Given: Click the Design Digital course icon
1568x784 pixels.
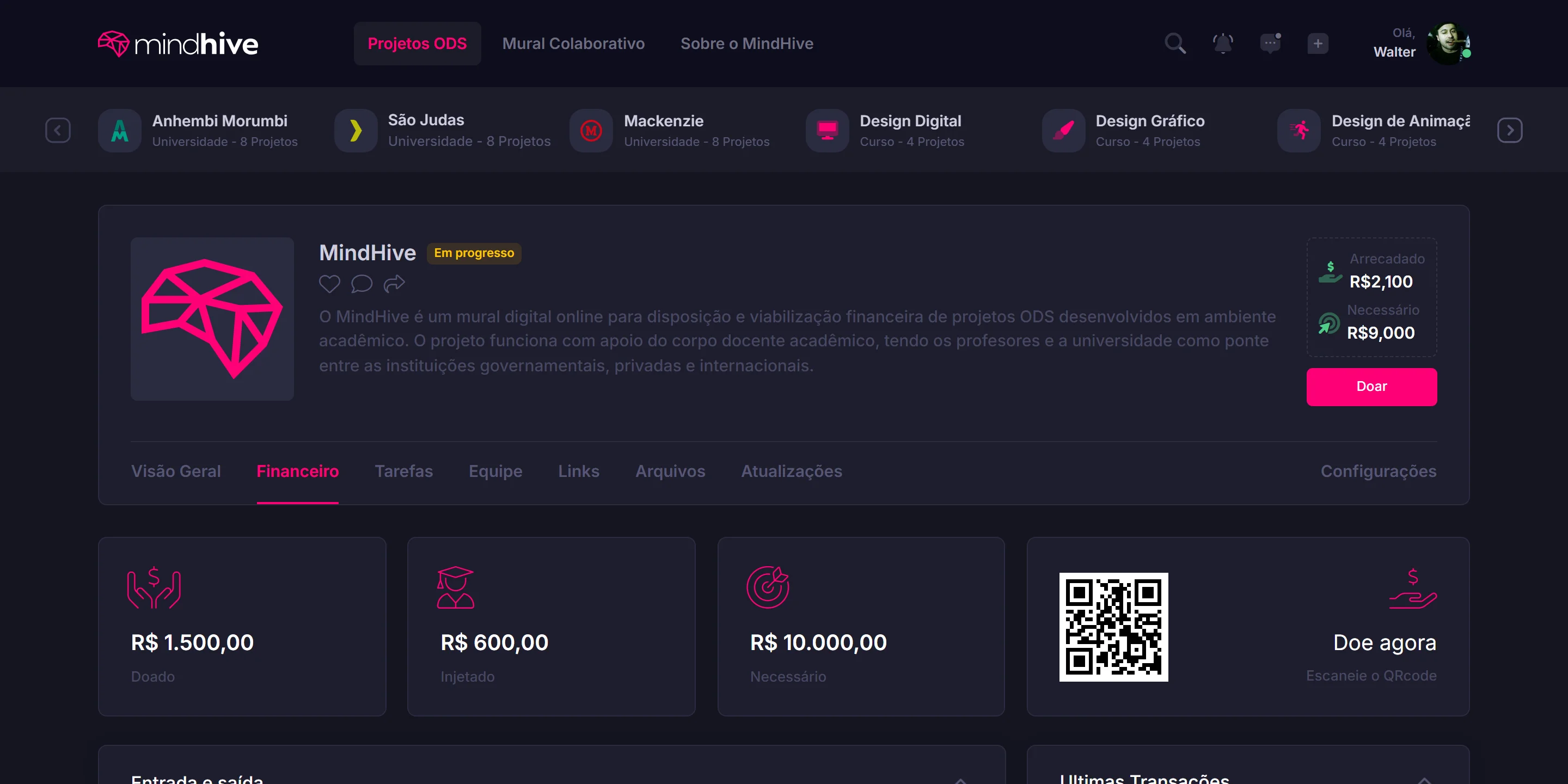Looking at the screenshot, I should [x=827, y=130].
